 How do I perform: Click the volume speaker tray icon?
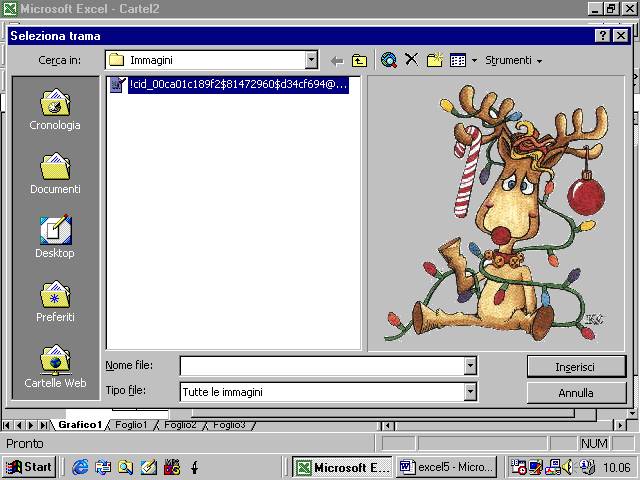(x=567, y=467)
